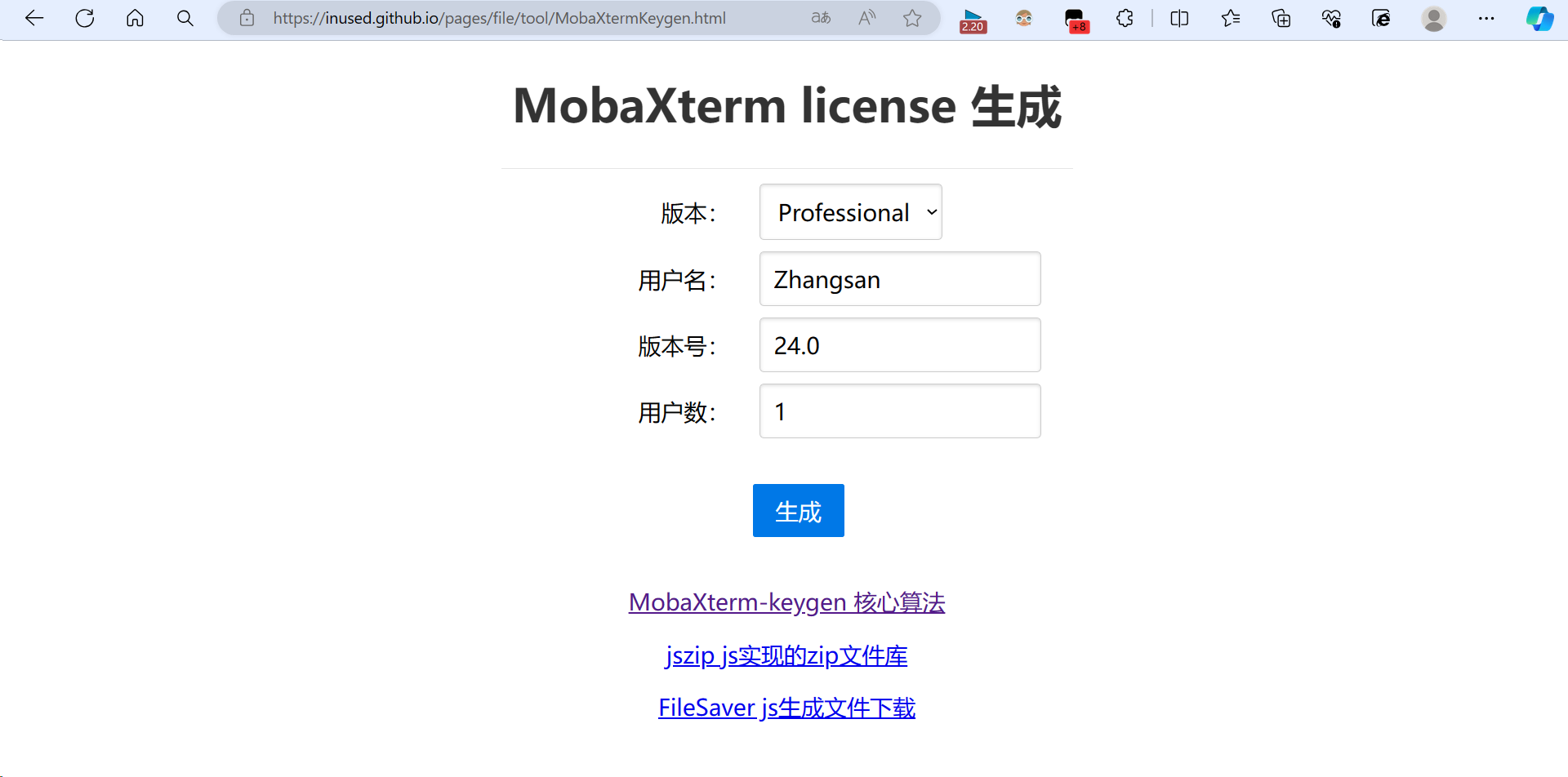Open the user profile avatar
This screenshot has height=777, width=1568.
pos(1434,18)
